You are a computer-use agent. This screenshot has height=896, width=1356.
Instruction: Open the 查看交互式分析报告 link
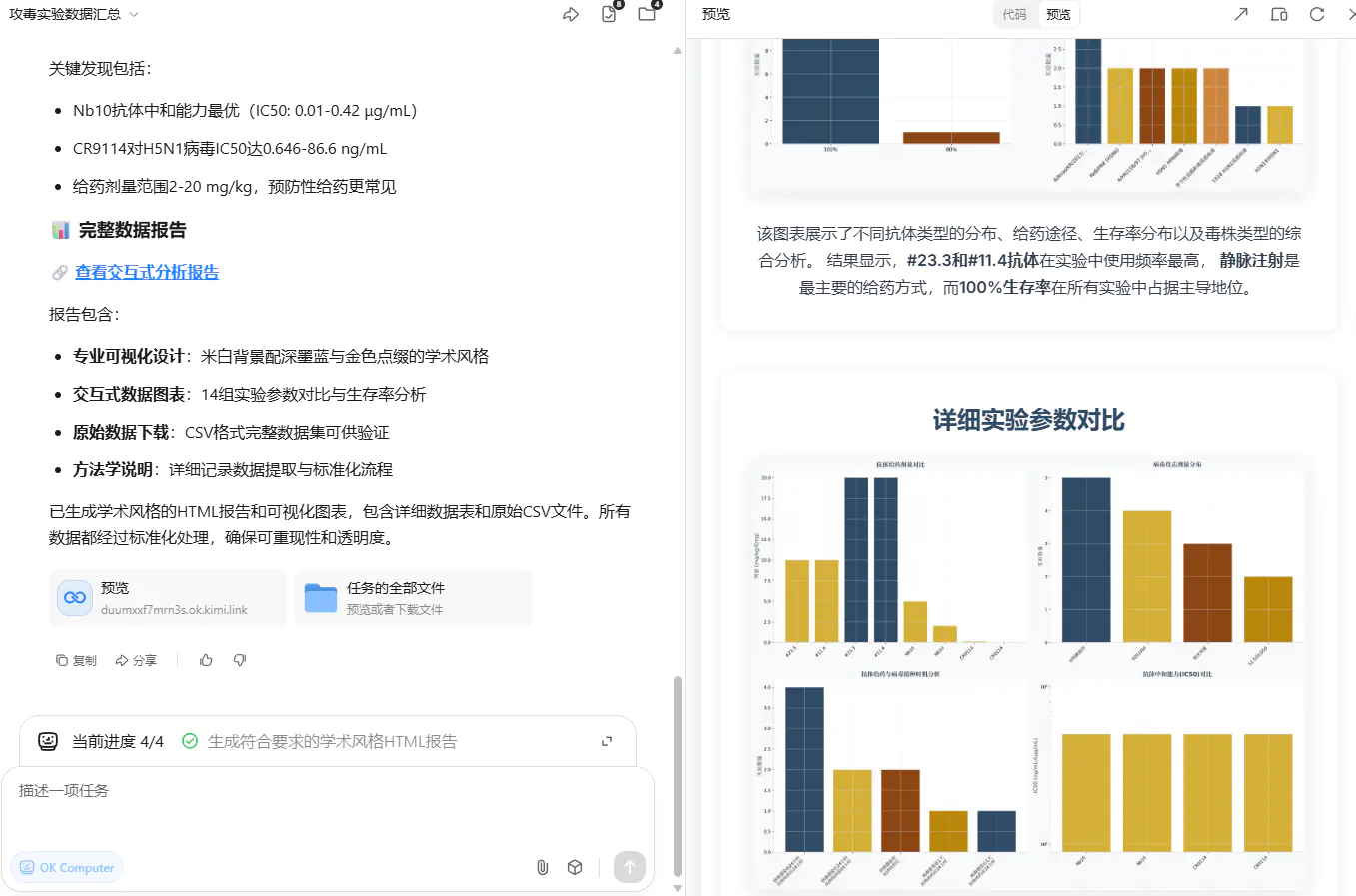[147, 272]
